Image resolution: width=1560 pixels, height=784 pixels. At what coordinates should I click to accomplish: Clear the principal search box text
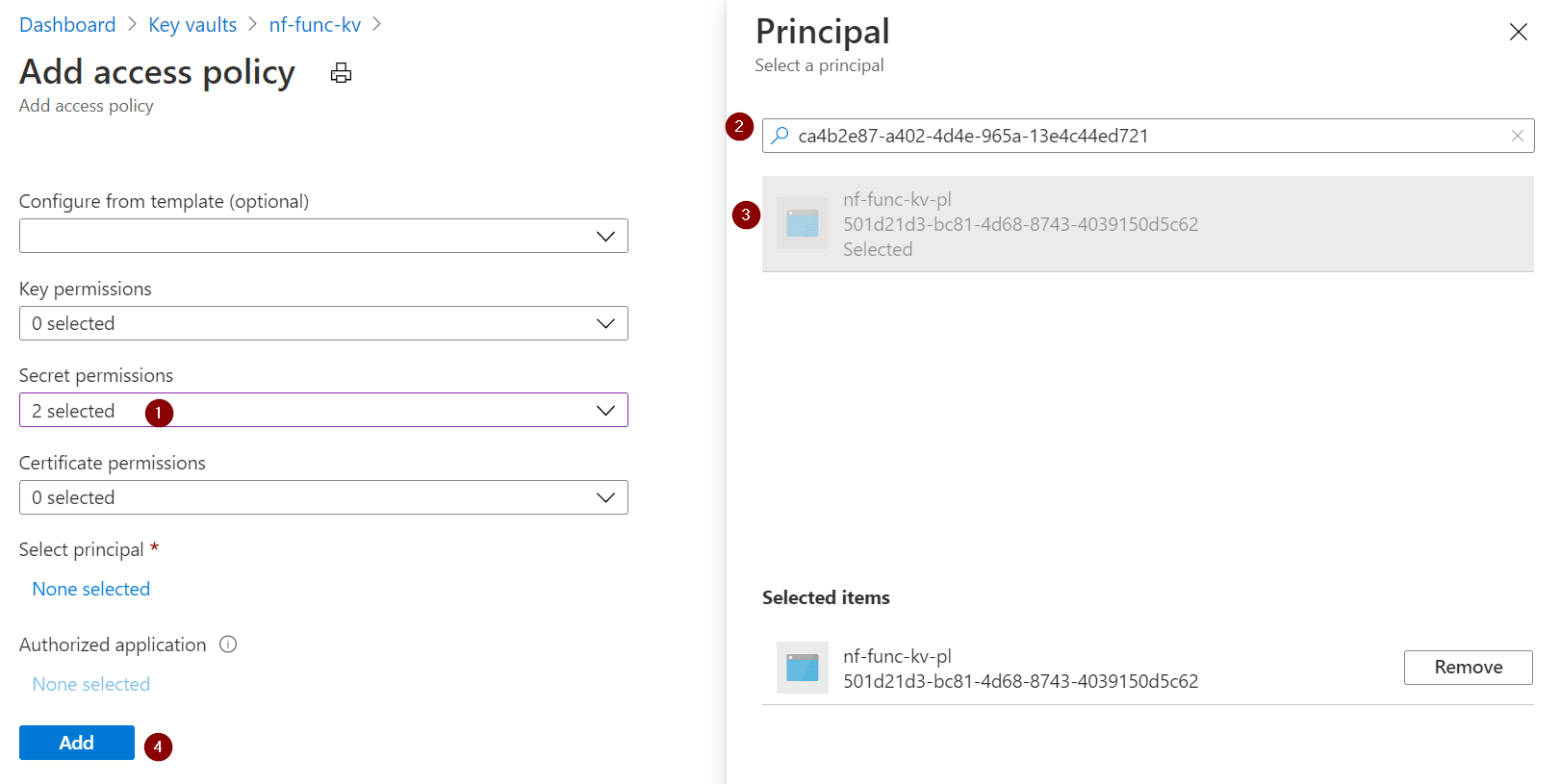tap(1517, 136)
